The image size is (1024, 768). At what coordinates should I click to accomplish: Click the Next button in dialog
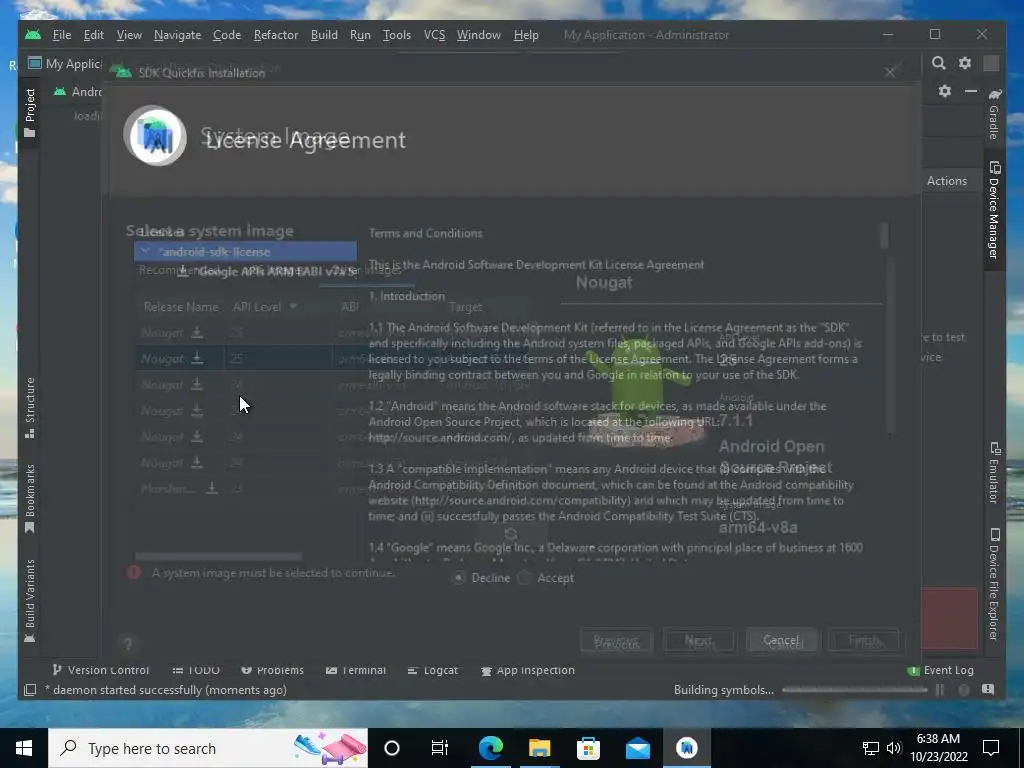point(699,641)
